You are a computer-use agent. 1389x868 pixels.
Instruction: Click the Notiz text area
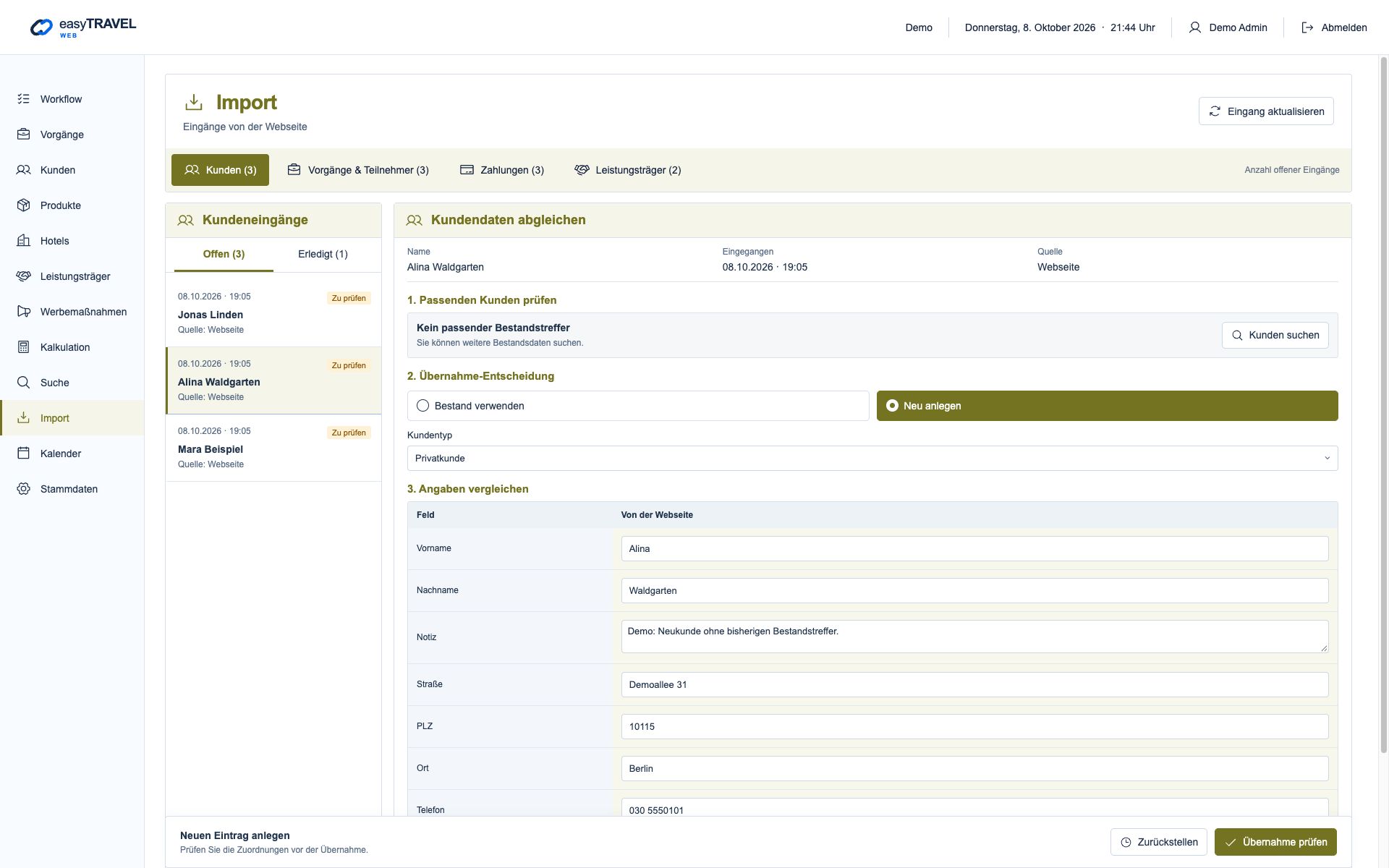pos(974,637)
